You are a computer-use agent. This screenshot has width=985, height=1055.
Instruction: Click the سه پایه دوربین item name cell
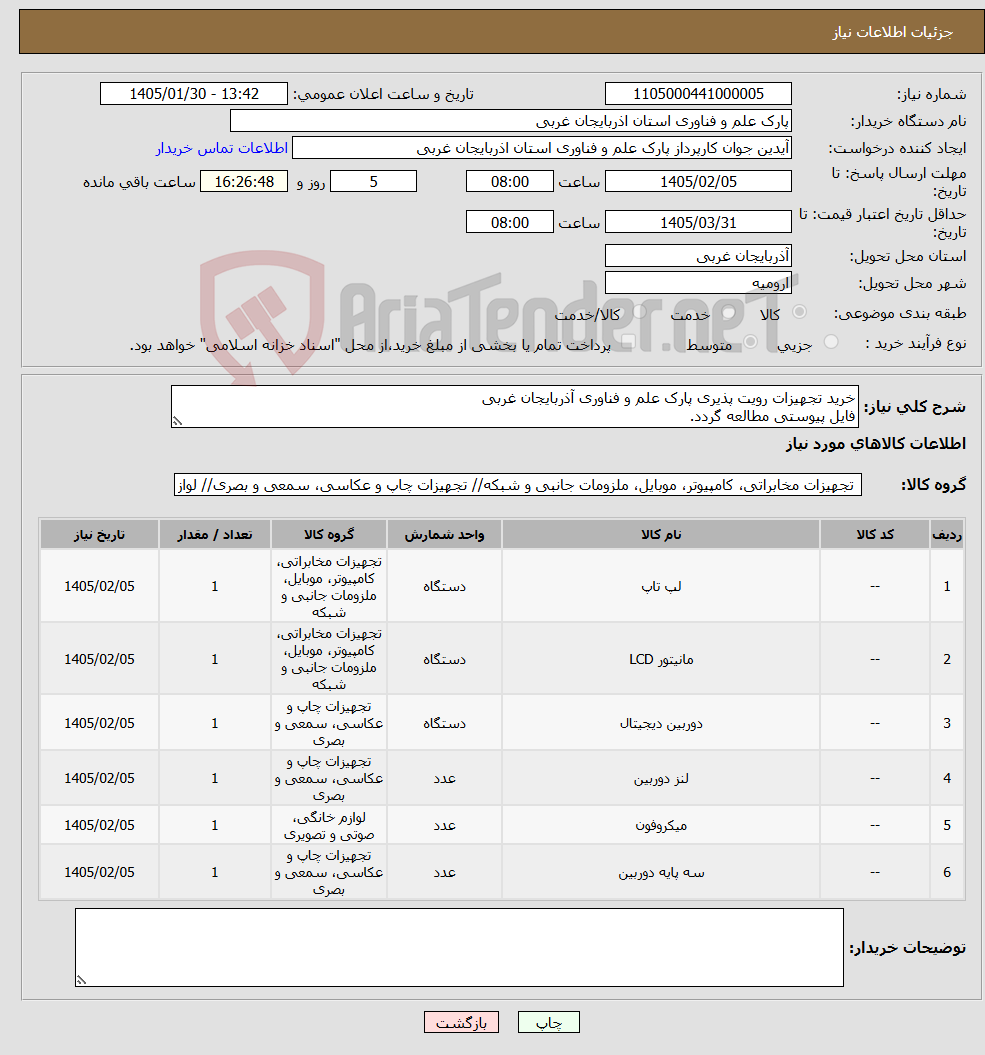coord(661,872)
